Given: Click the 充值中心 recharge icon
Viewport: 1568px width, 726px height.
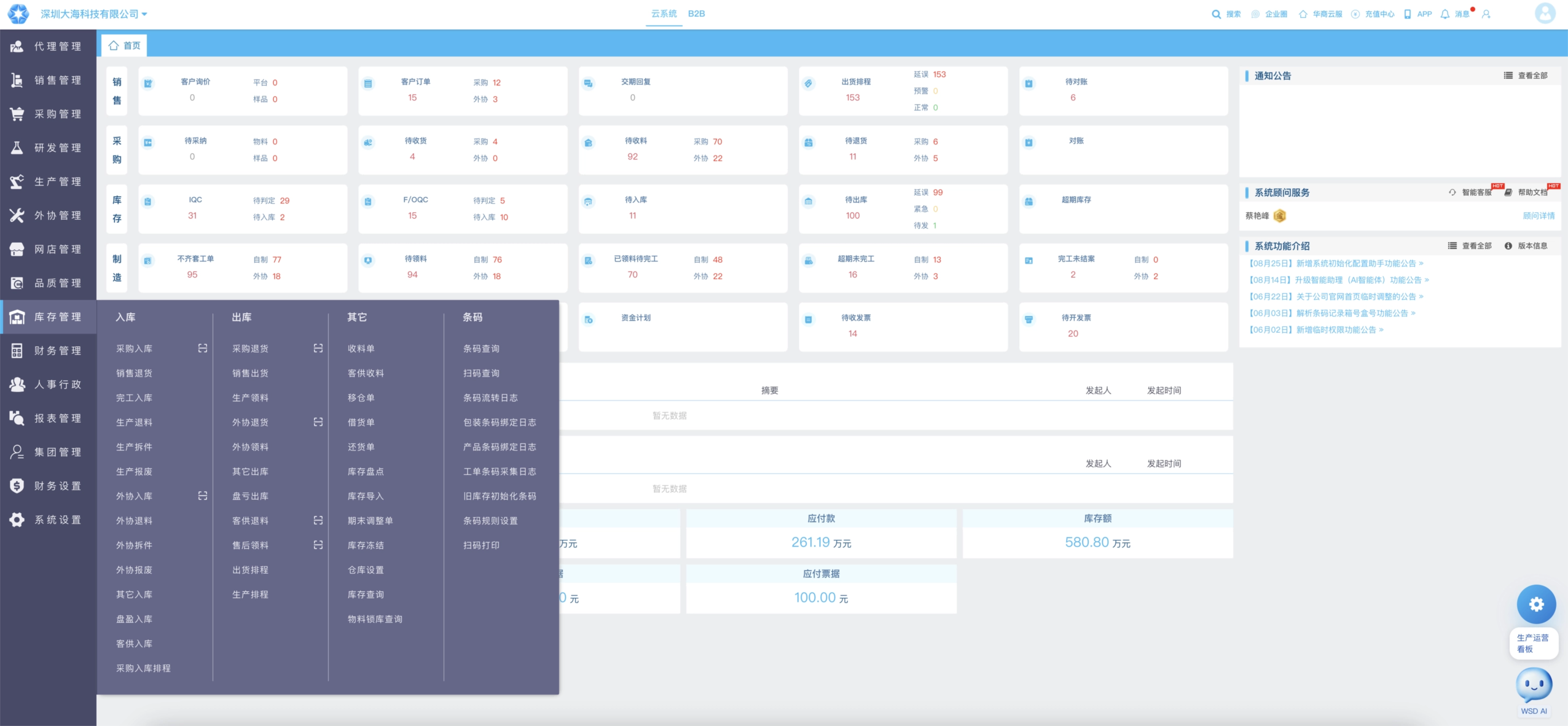Looking at the screenshot, I should (1355, 14).
